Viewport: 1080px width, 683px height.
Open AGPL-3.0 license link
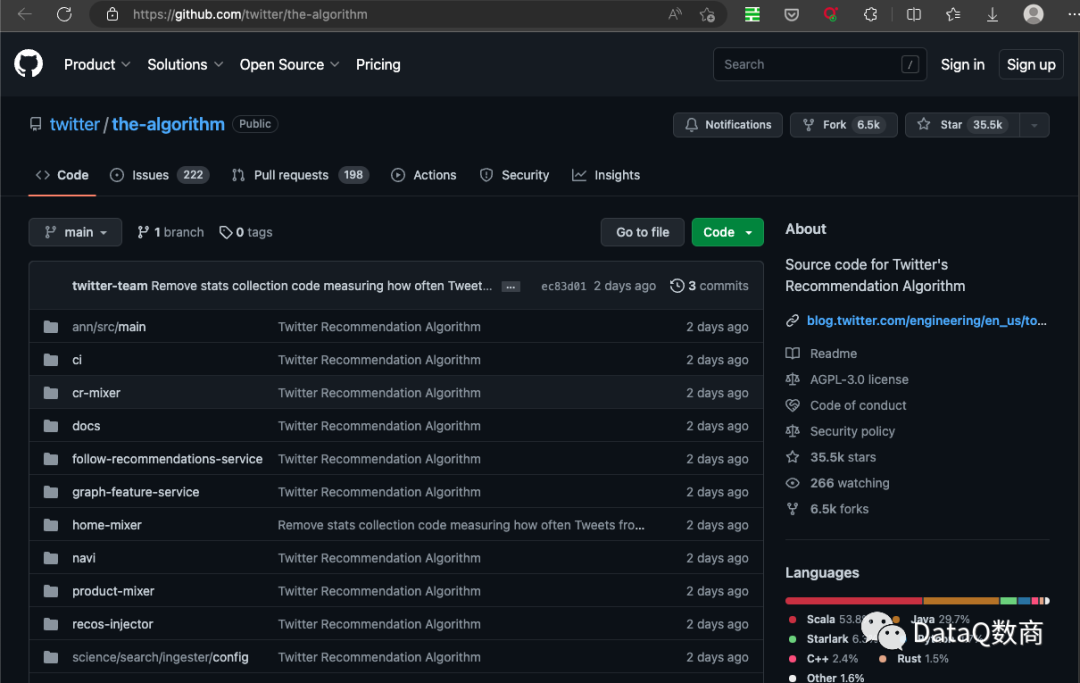(x=847, y=379)
